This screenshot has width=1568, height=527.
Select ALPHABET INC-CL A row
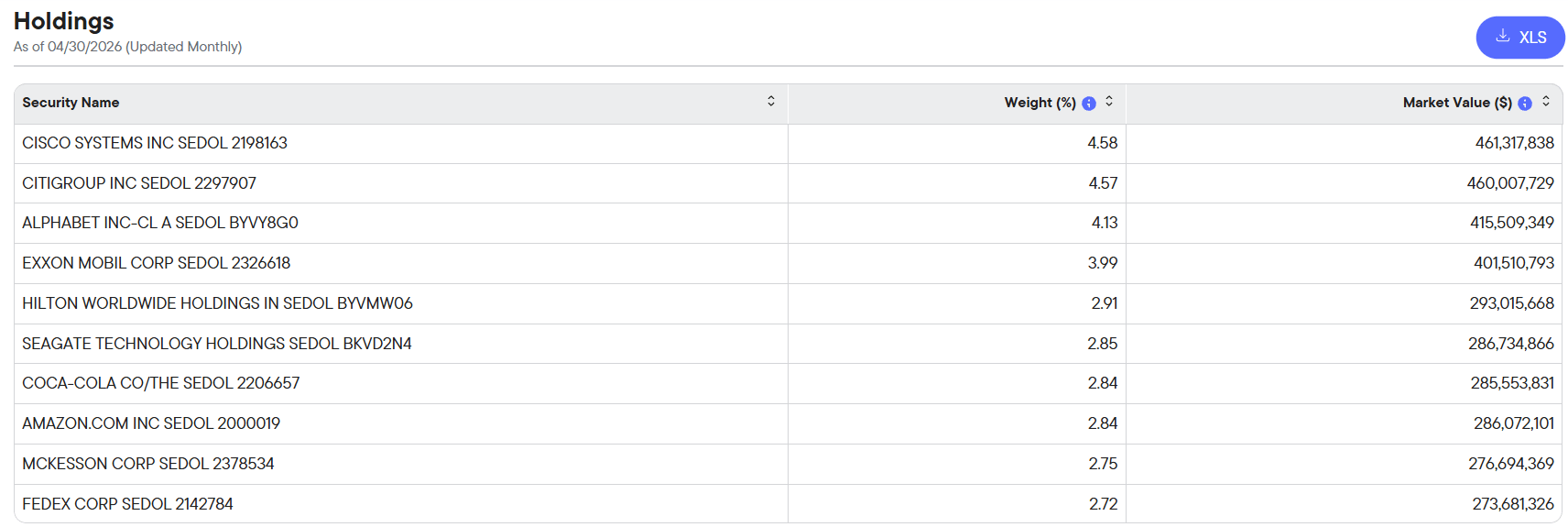788,224
